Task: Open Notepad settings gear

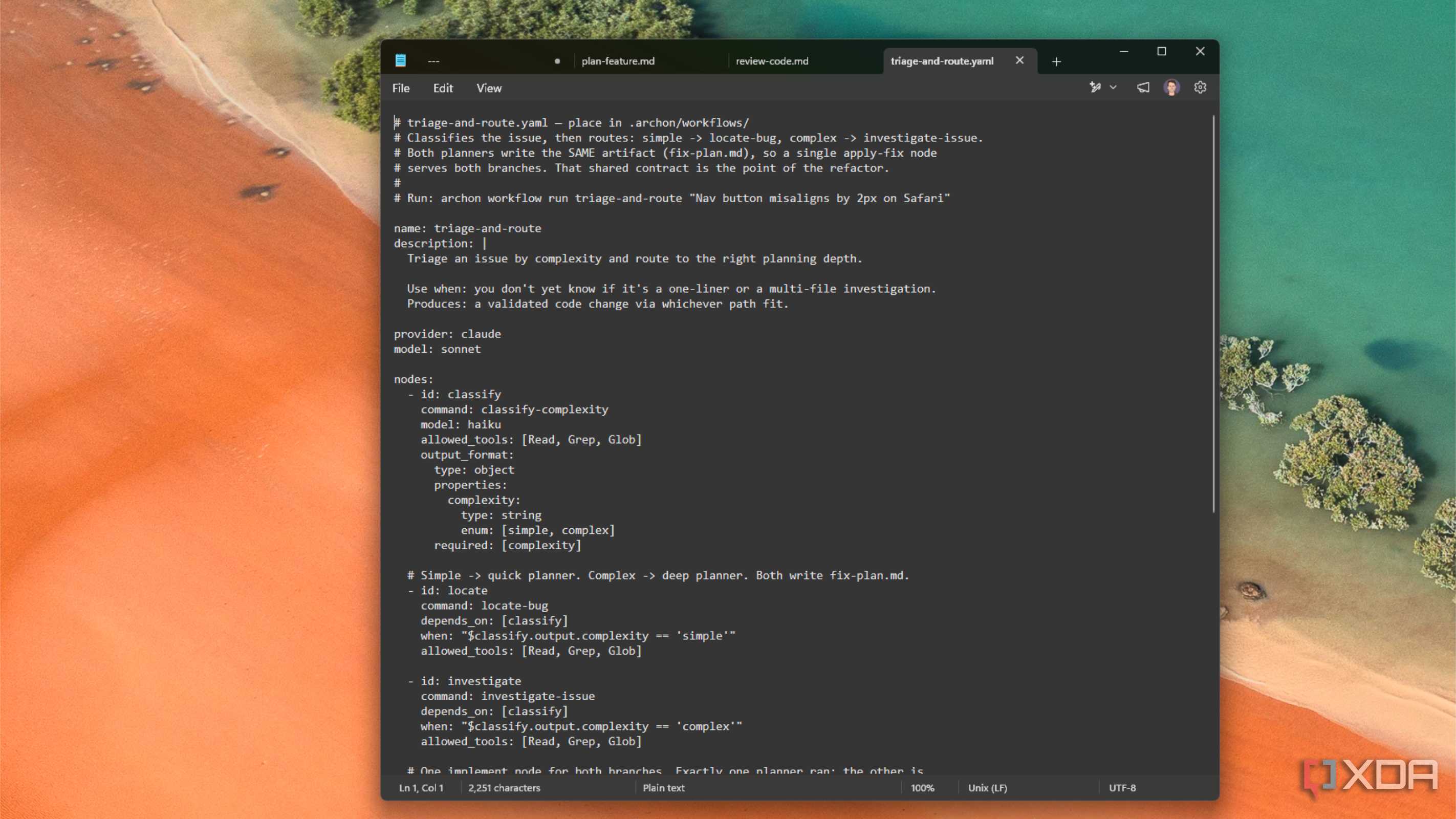Action: tap(1200, 88)
